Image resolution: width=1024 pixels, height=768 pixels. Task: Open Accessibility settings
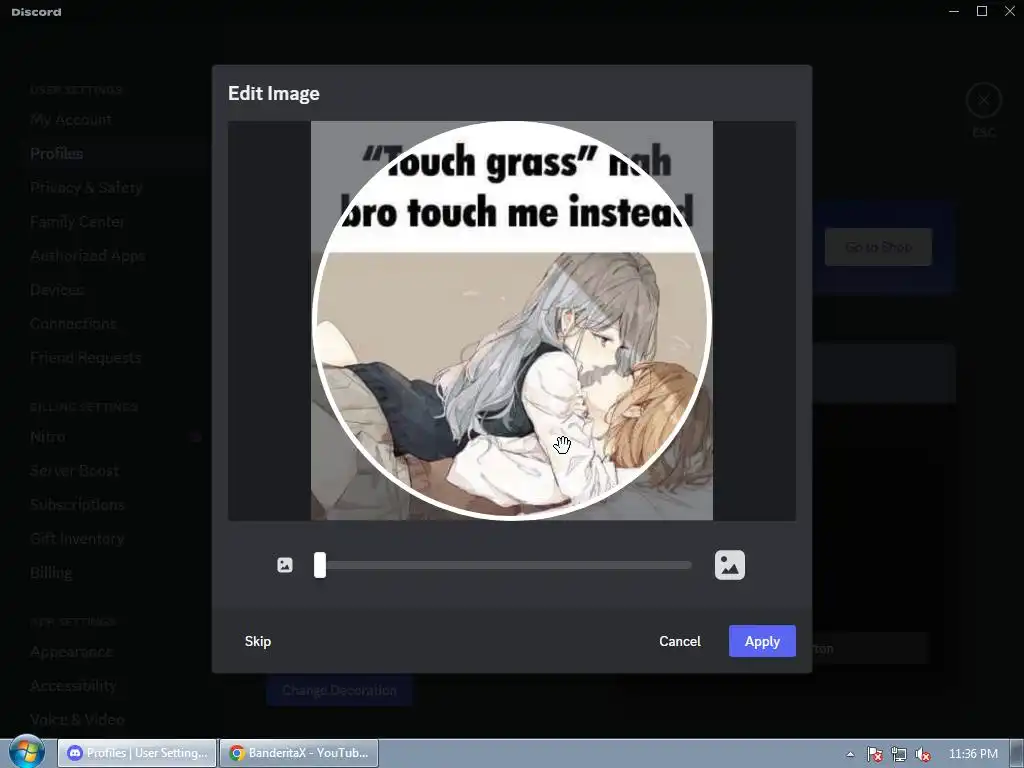pos(73,685)
